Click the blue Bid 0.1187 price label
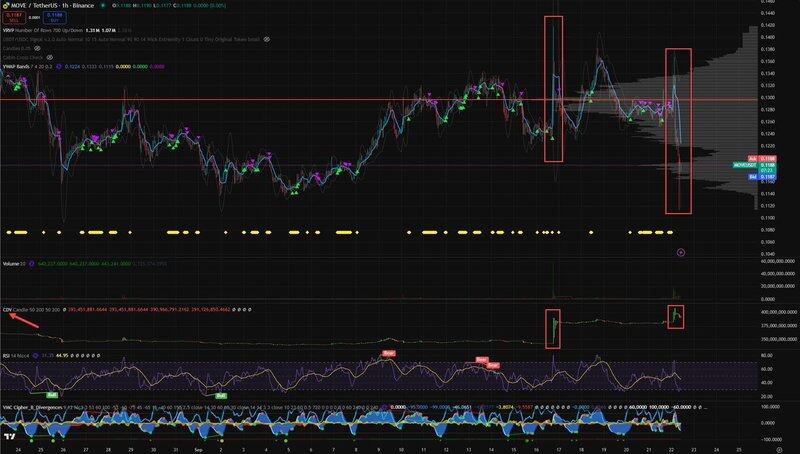The image size is (800, 454). 762,176
